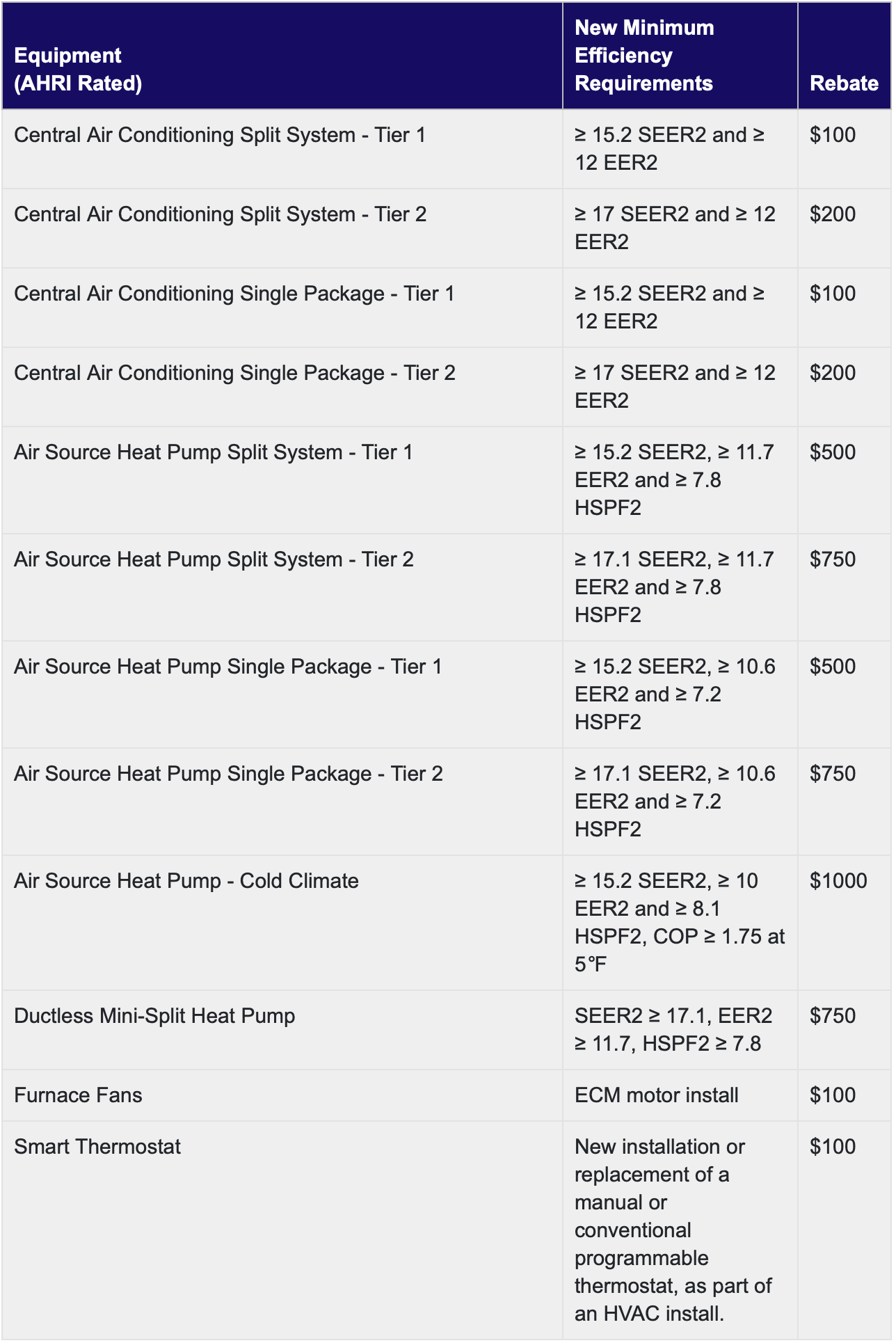Select Central Air Conditioning Split System Tier 1
896x1343 pixels.
[220, 135]
